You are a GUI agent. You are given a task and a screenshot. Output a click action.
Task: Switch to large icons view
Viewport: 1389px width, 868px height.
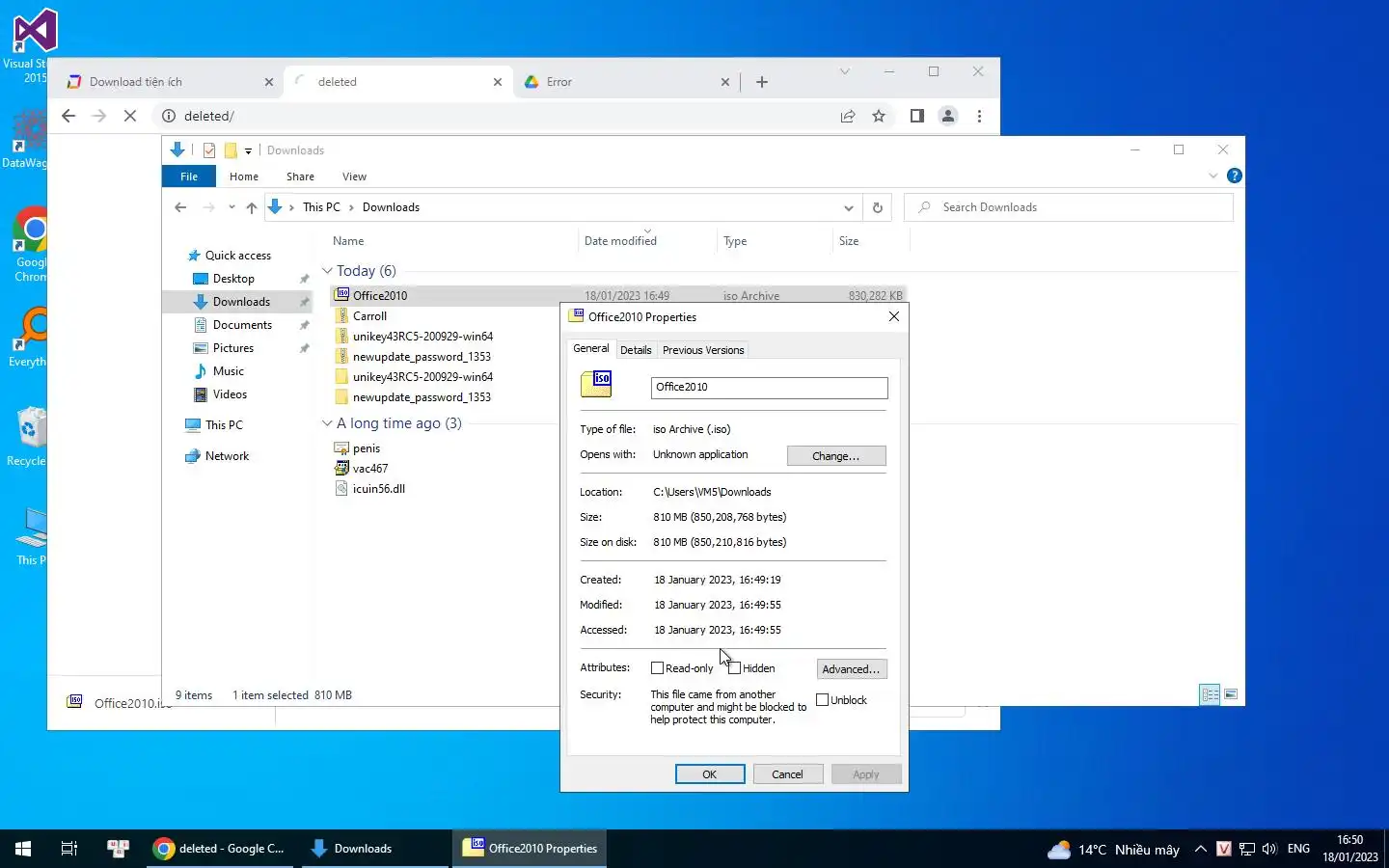pyautogui.click(x=1231, y=694)
